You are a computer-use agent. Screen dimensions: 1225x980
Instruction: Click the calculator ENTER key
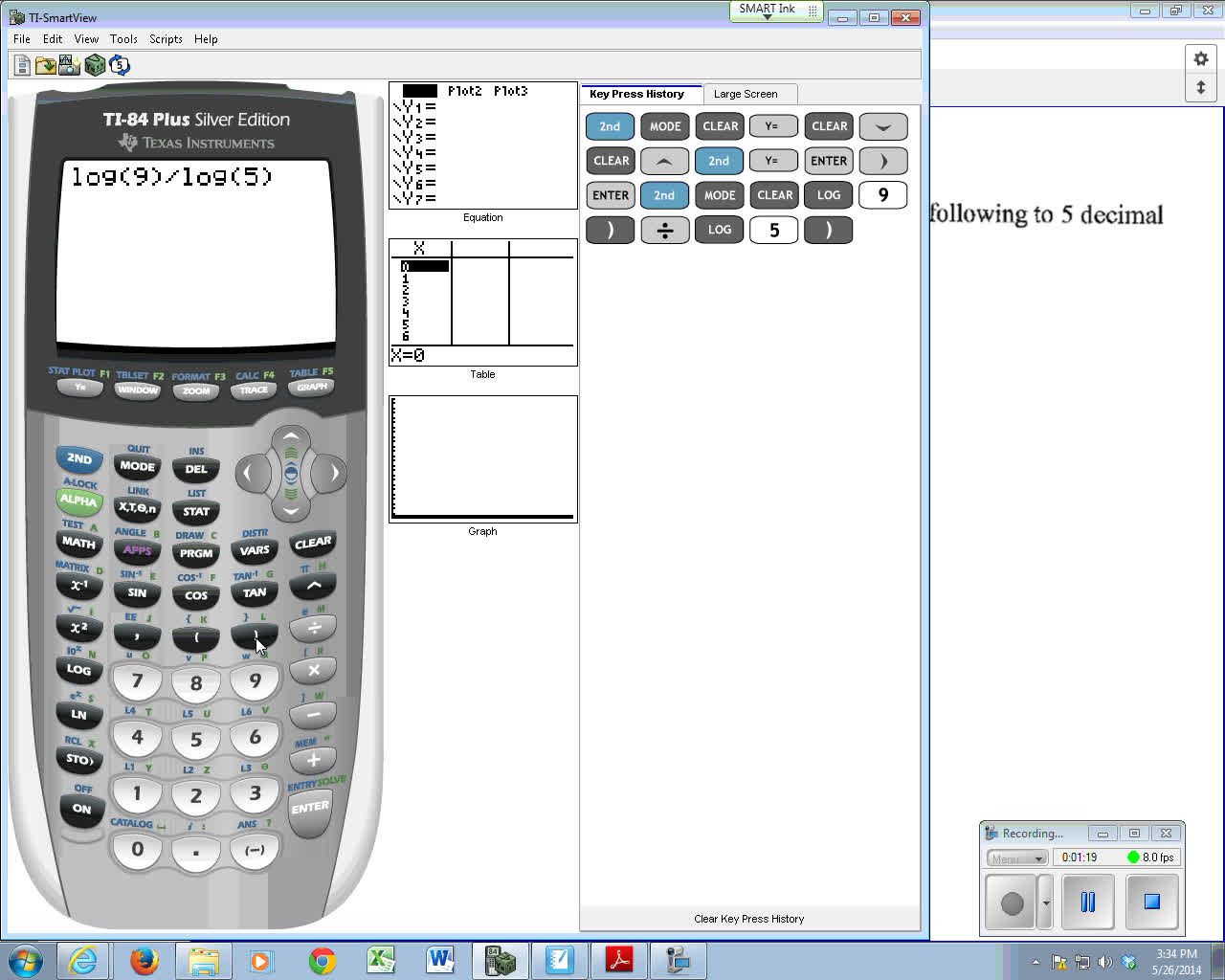[x=310, y=811]
